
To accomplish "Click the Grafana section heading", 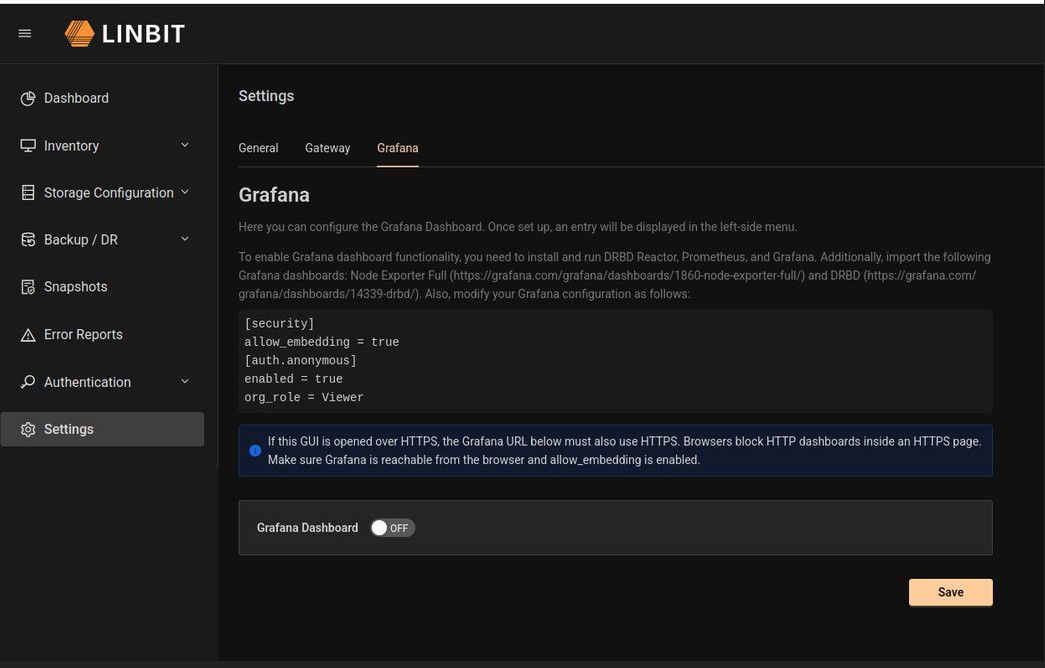I will 274,195.
